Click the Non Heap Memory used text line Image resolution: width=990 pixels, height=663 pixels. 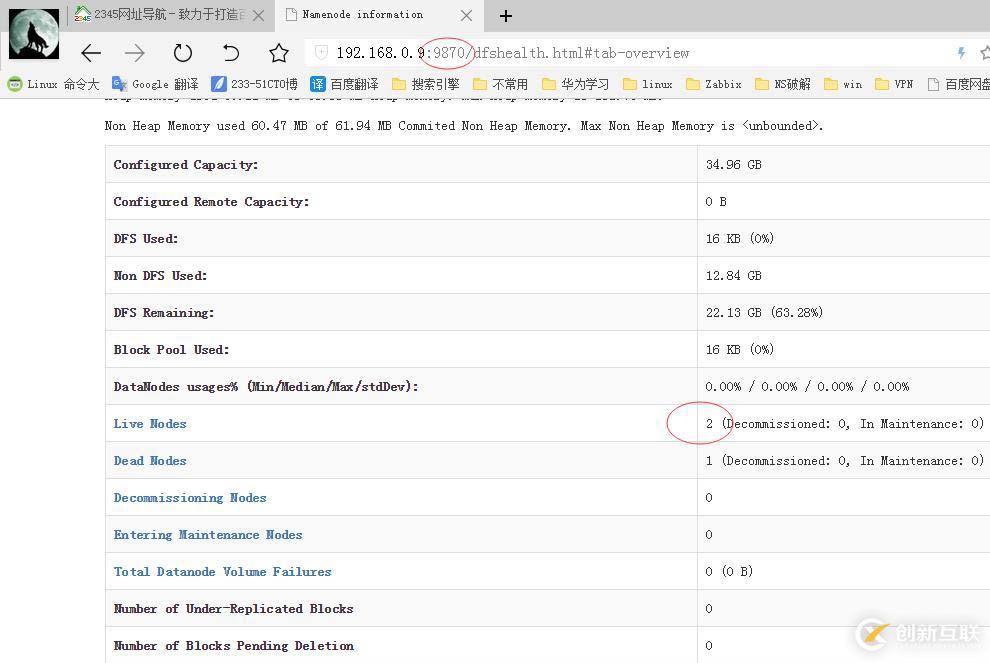tap(464, 126)
